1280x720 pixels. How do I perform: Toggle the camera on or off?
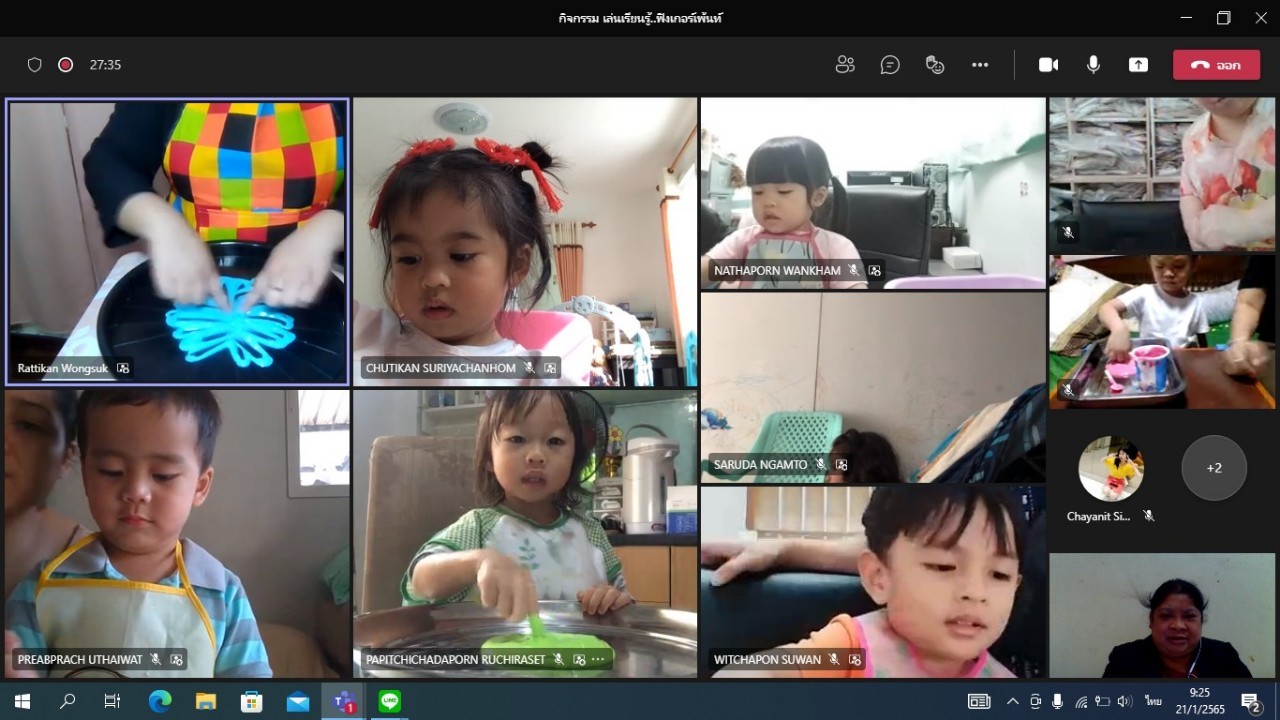click(x=1048, y=65)
